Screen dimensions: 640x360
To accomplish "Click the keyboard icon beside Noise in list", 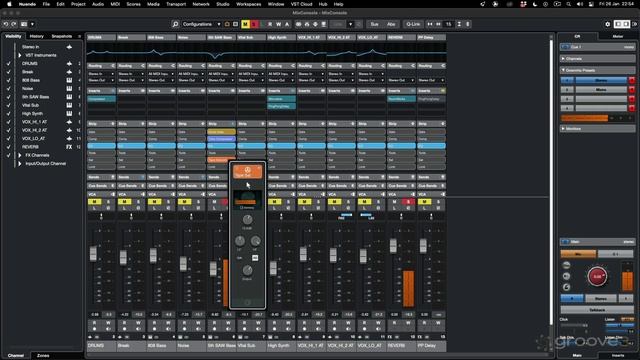I will [x=69, y=89].
